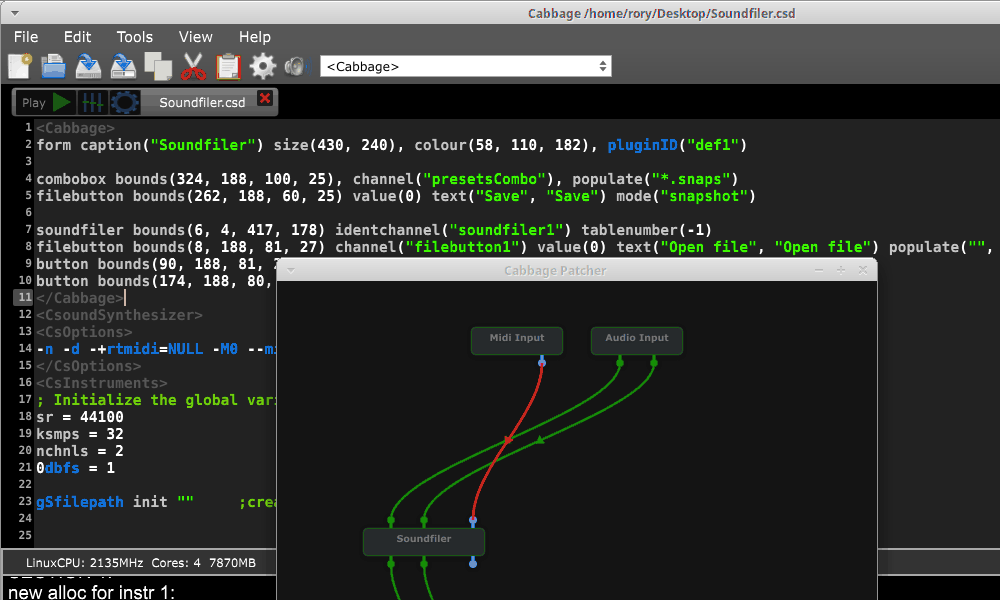Click the Open file printer-style icon
Screen dimensions: 1000x600
click(53, 67)
